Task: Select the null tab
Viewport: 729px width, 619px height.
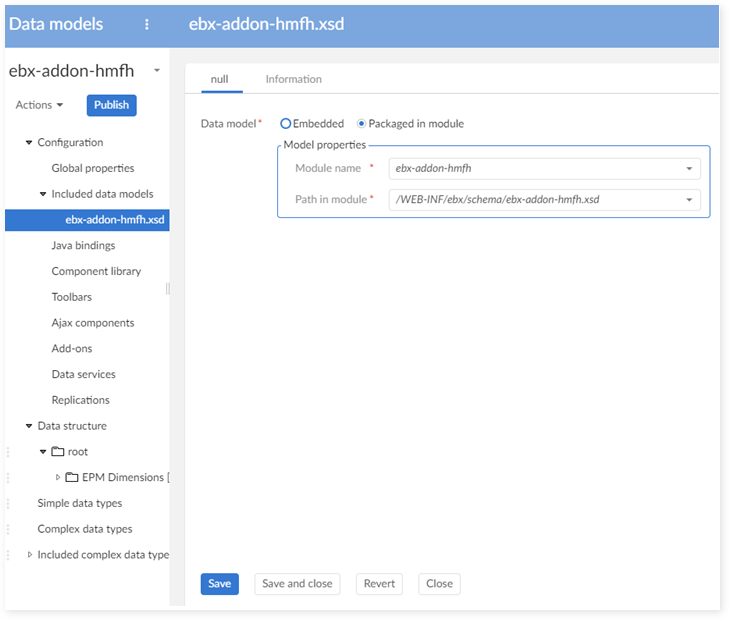Action: tap(220, 79)
